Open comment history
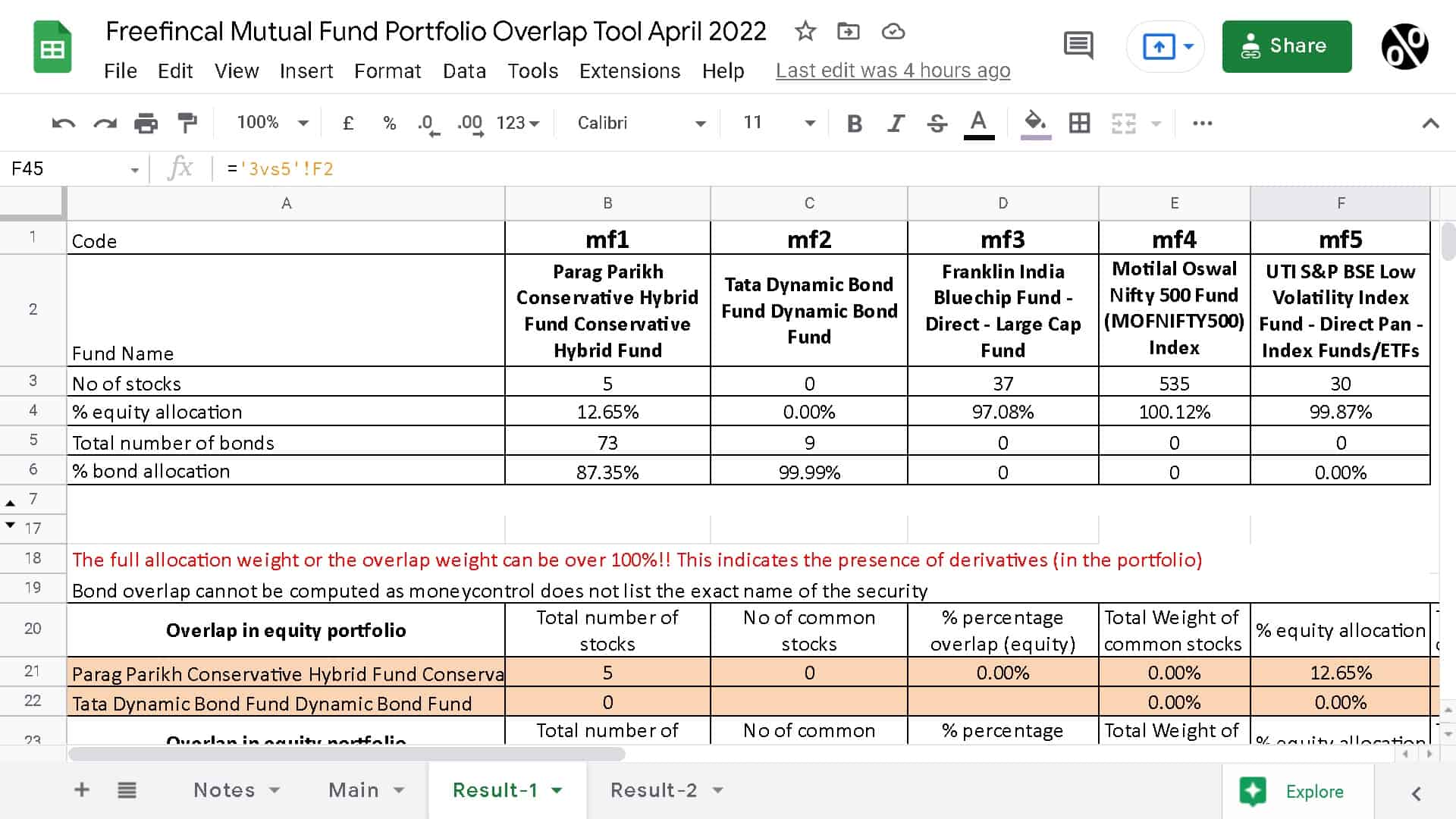1456x819 pixels. tap(1078, 45)
